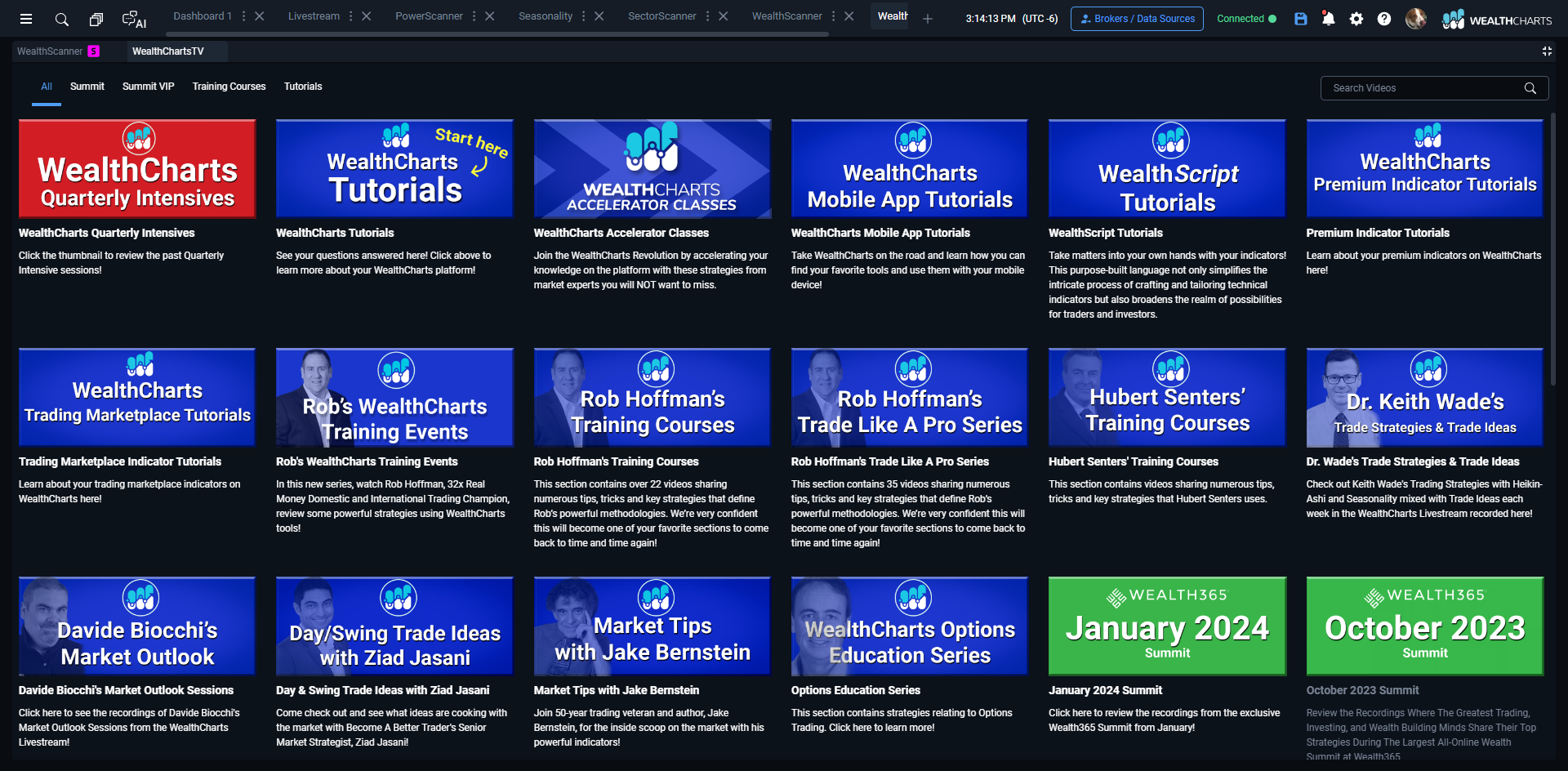Open Trading Marketplace Tutorials thumbnail
This screenshot has height=771, width=1568.
137,398
